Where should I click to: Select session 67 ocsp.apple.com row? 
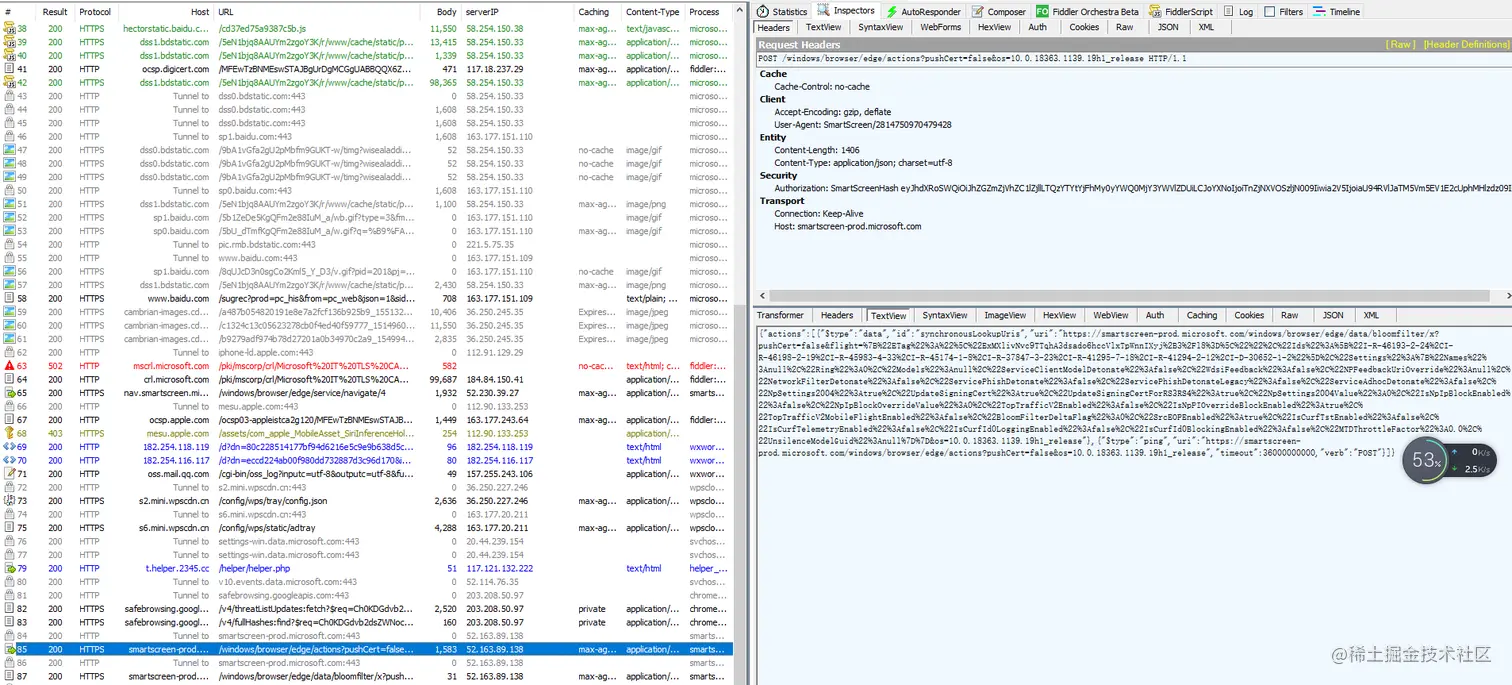tap(367, 420)
